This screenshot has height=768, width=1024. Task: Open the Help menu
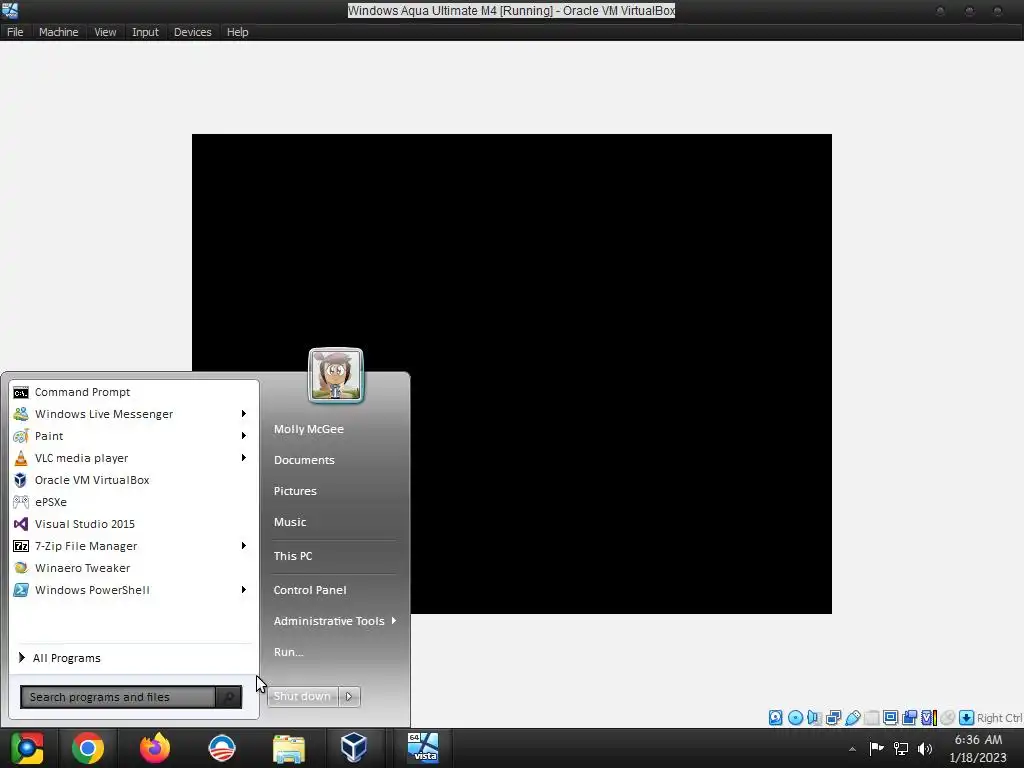(x=237, y=32)
